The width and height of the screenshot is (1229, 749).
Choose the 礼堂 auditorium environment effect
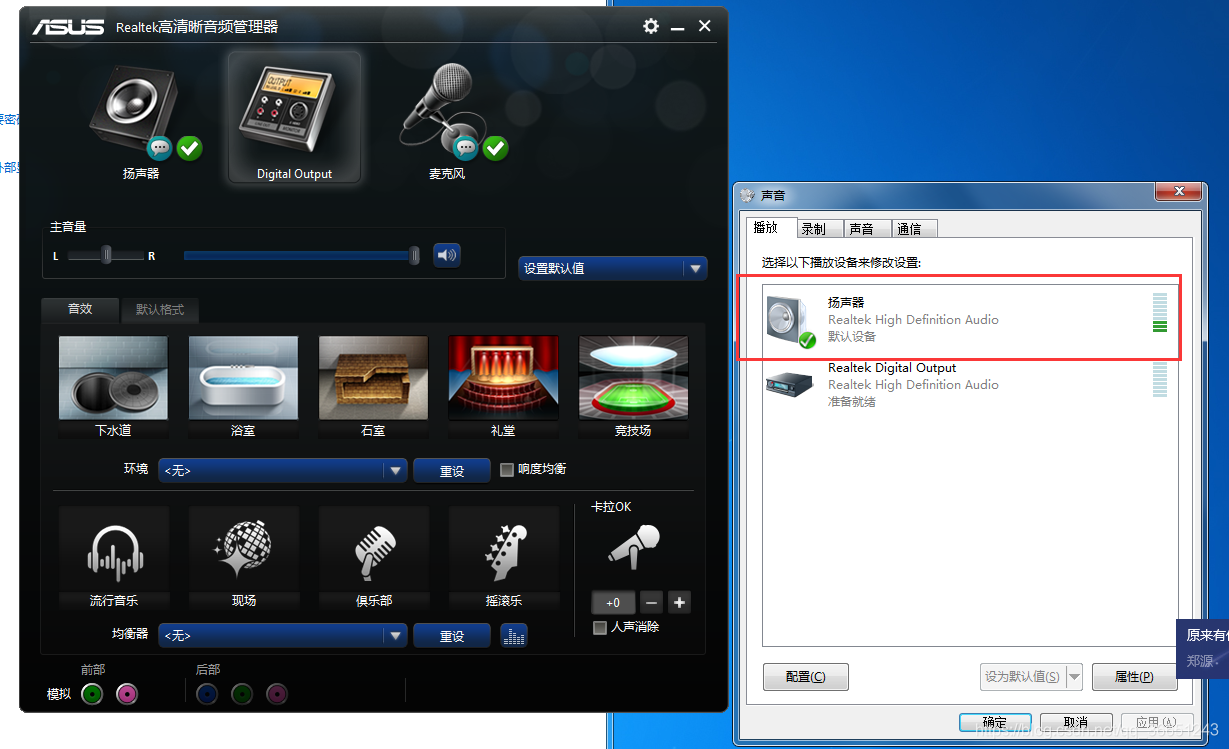tap(503, 379)
